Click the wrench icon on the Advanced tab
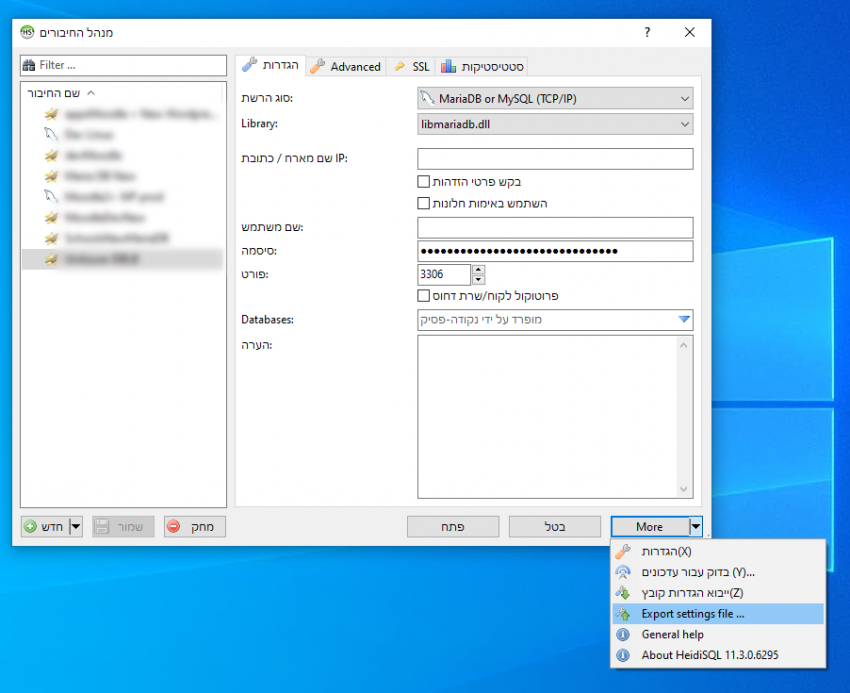 [x=317, y=66]
